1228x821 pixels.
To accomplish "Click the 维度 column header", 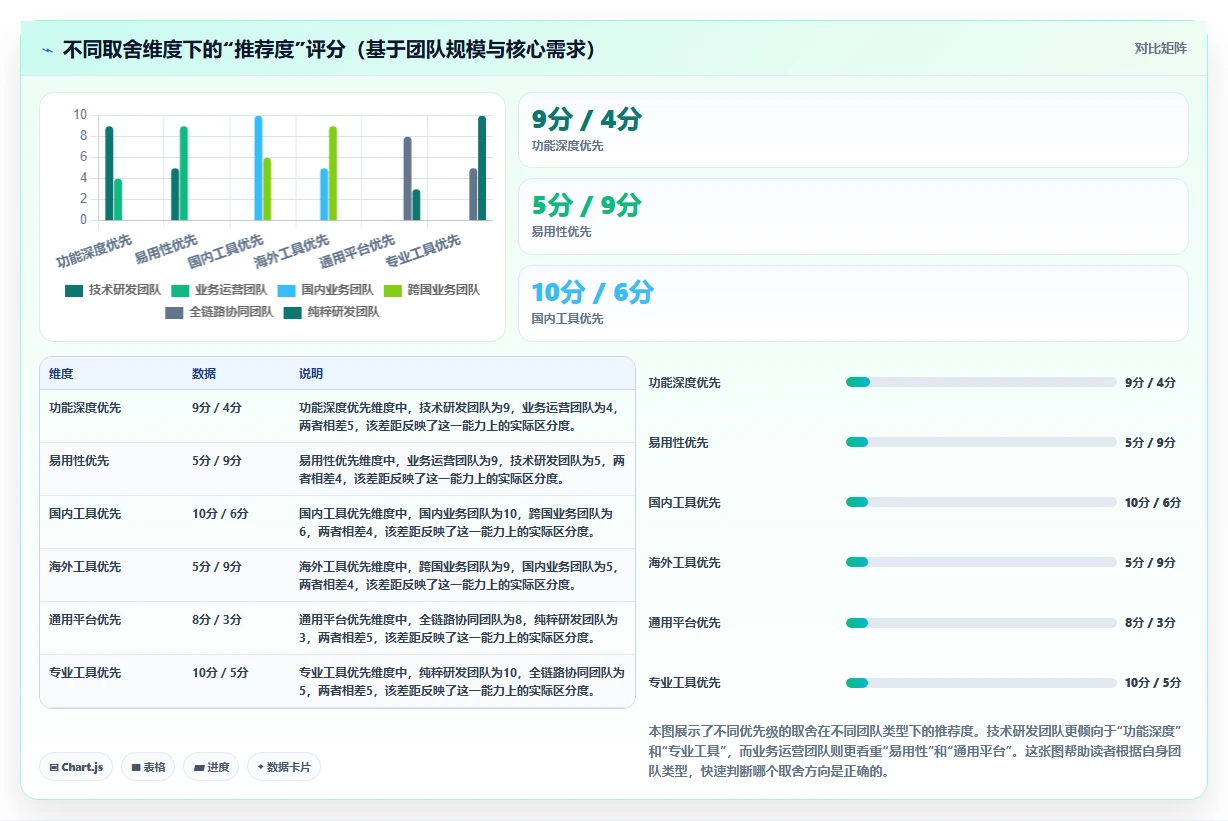I will point(61,374).
